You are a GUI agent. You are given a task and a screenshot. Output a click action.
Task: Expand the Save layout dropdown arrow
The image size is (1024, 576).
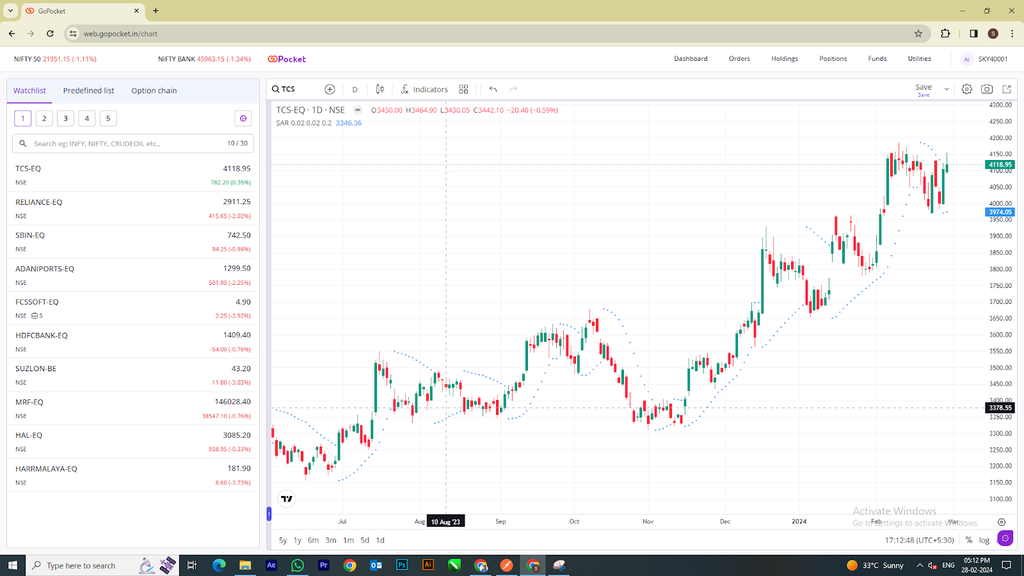pyautogui.click(x=946, y=89)
